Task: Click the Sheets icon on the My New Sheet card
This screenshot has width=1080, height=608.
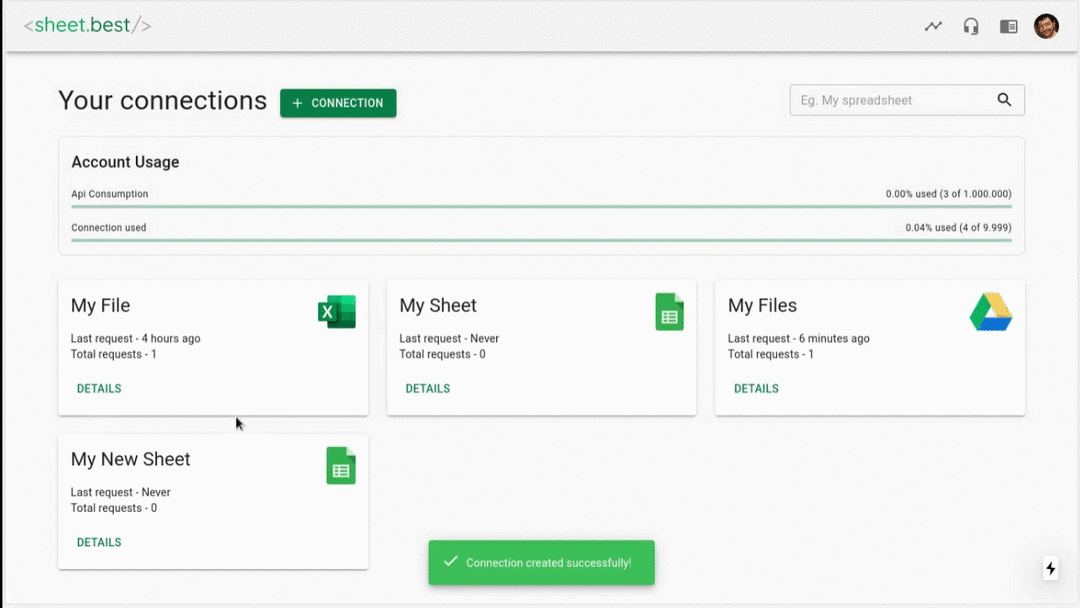Action: click(341, 465)
